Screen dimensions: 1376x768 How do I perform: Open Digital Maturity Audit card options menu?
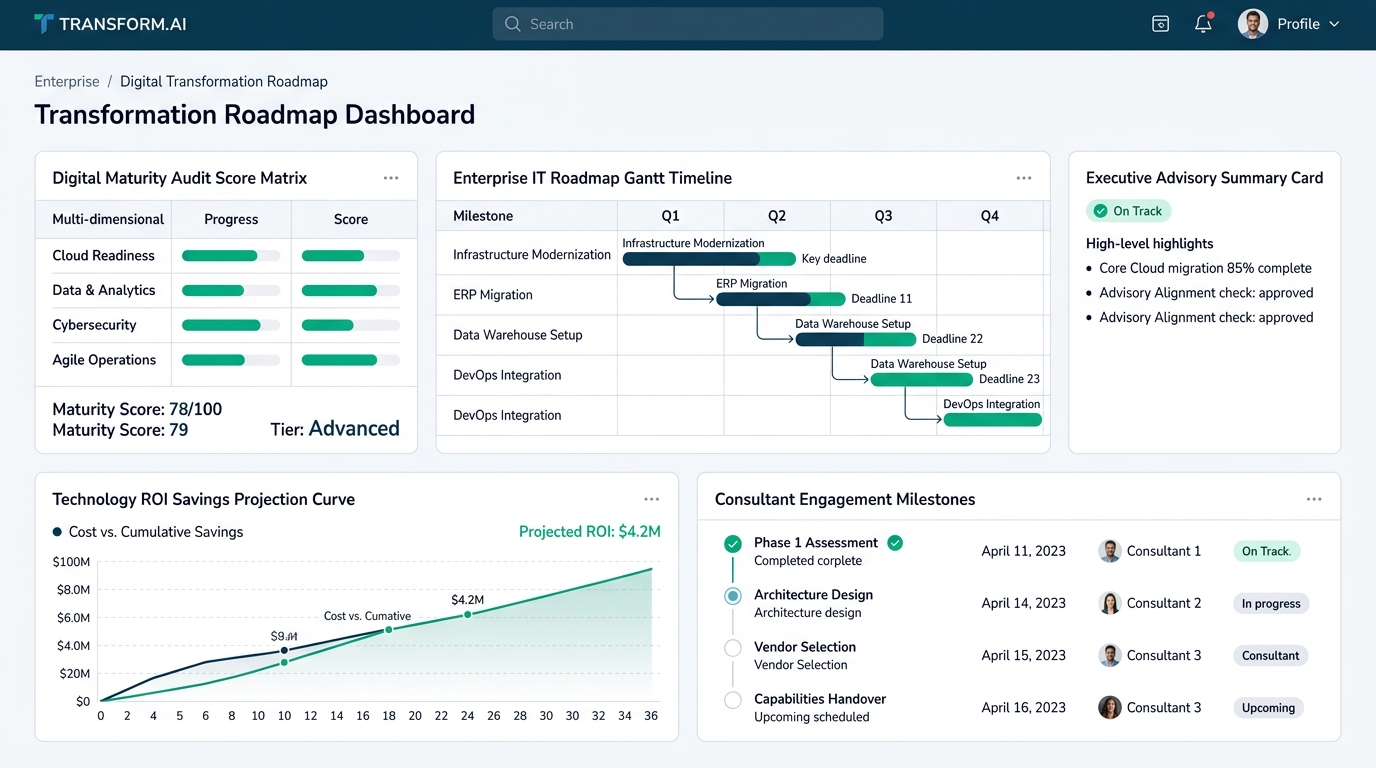click(x=391, y=178)
